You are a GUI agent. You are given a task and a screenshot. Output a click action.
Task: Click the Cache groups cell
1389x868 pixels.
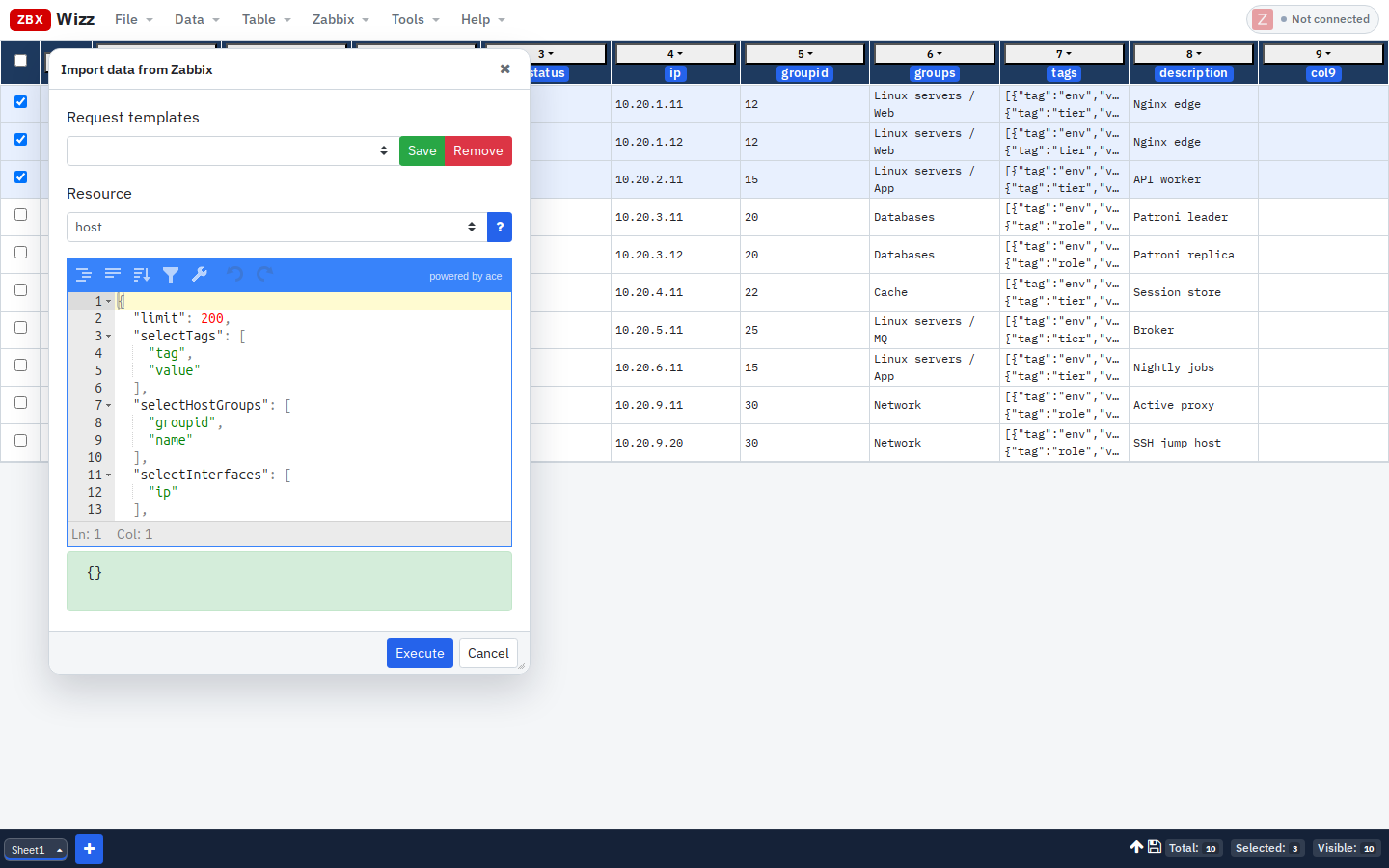pos(934,292)
